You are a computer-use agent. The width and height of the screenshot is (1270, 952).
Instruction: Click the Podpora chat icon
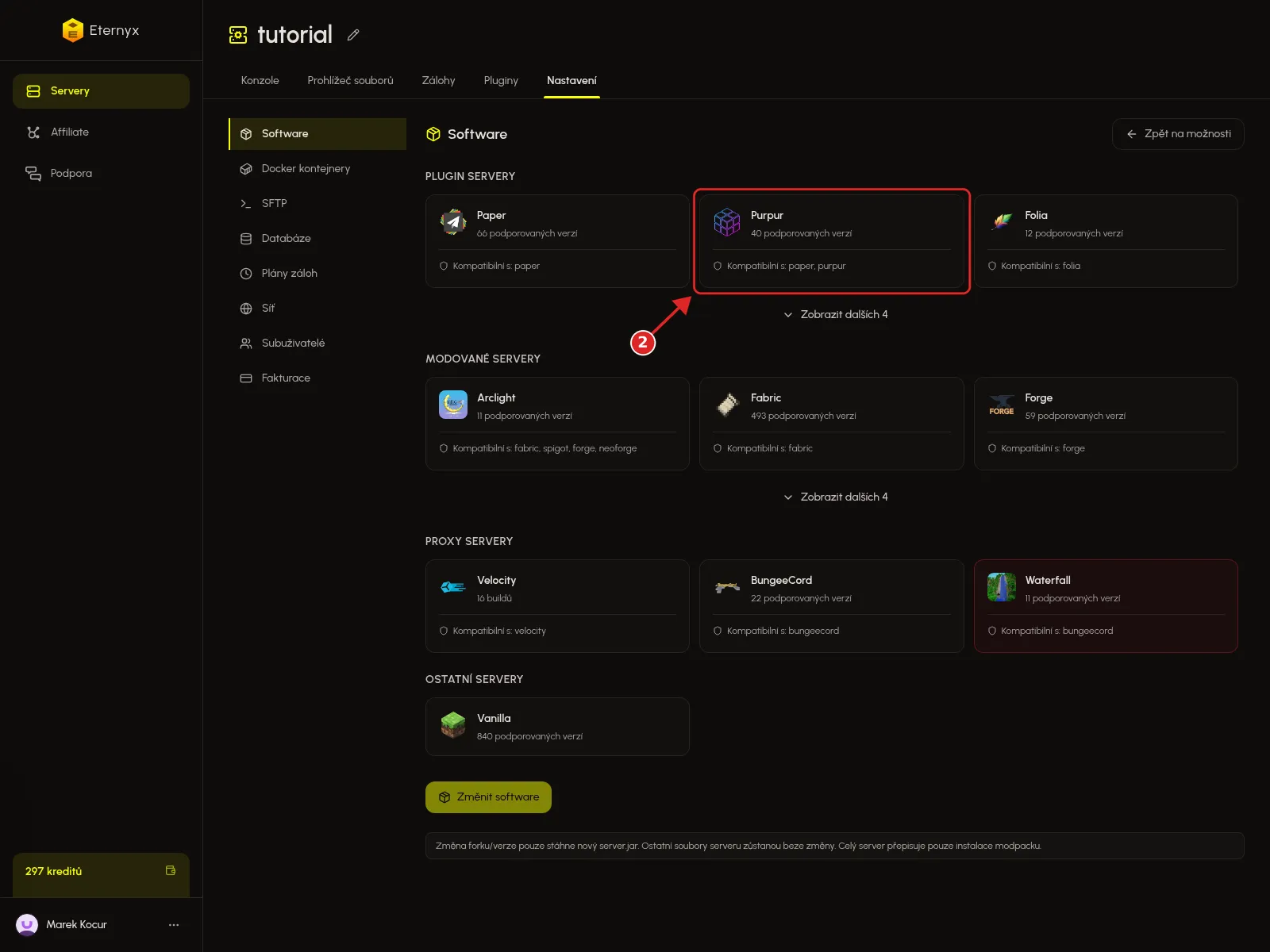pyautogui.click(x=33, y=174)
